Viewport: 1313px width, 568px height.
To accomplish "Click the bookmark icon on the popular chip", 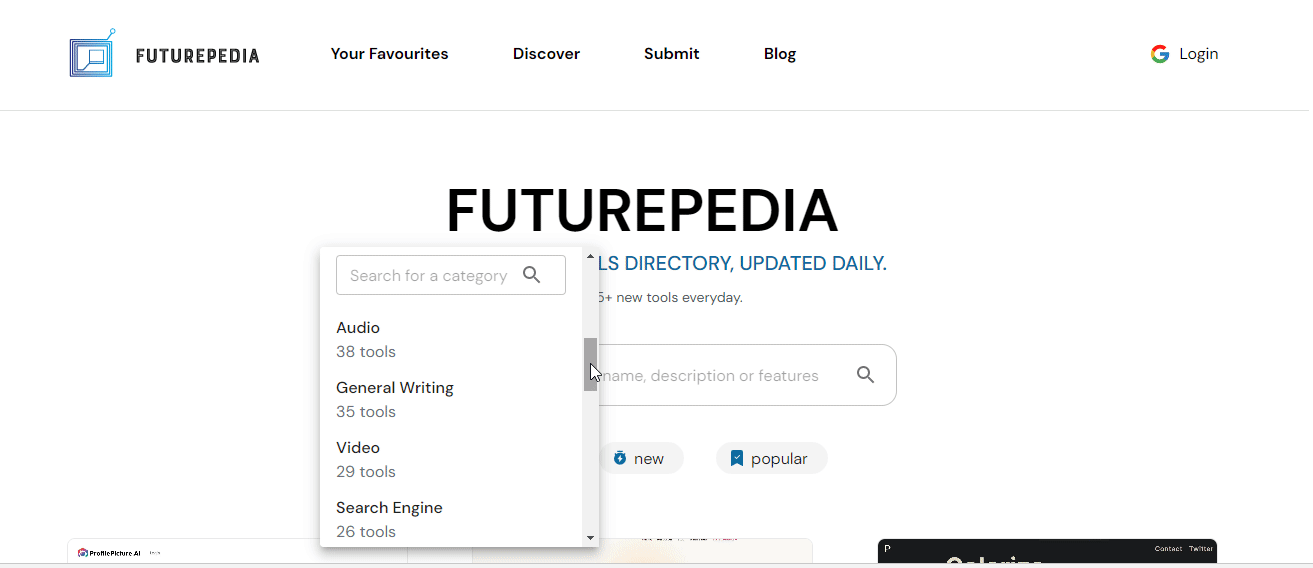I will [x=737, y=458].
